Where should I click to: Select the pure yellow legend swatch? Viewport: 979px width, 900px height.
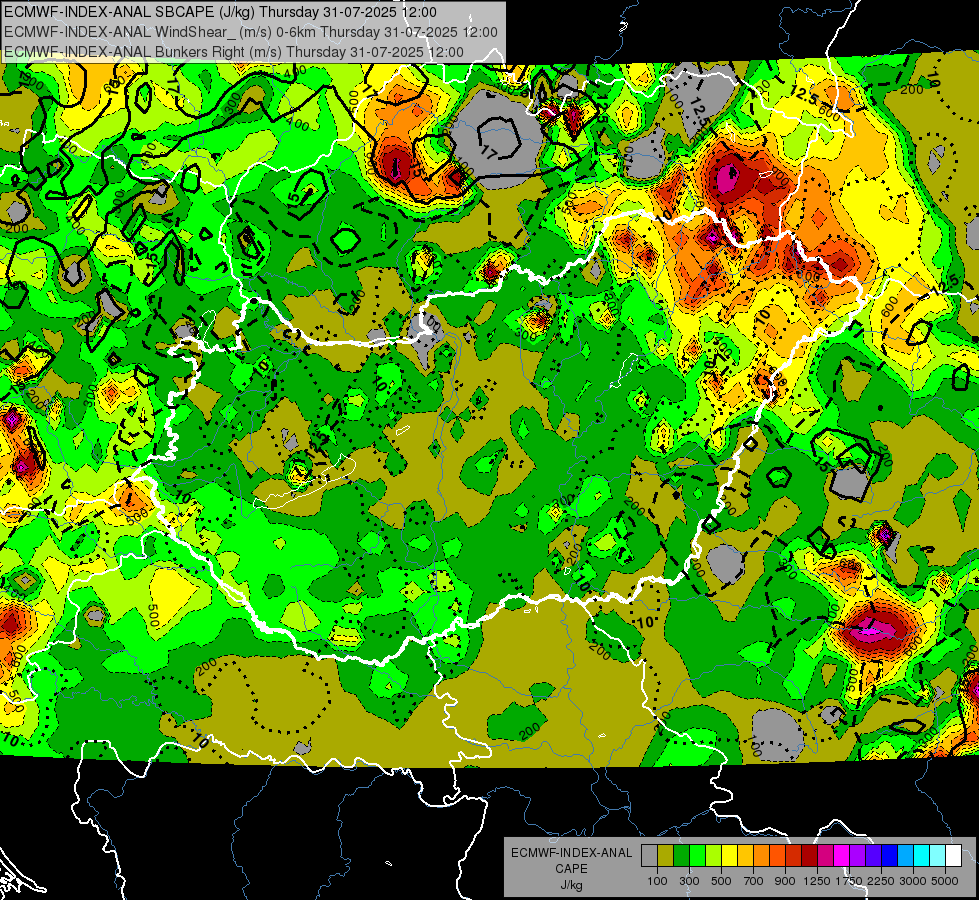tap(729, 856)
